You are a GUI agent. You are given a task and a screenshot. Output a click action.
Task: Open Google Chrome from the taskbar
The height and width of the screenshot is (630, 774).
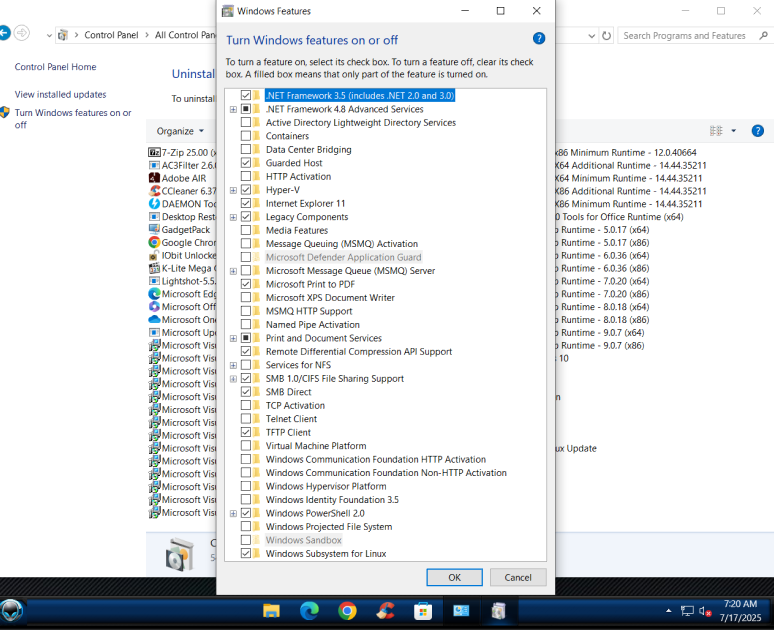347,611
